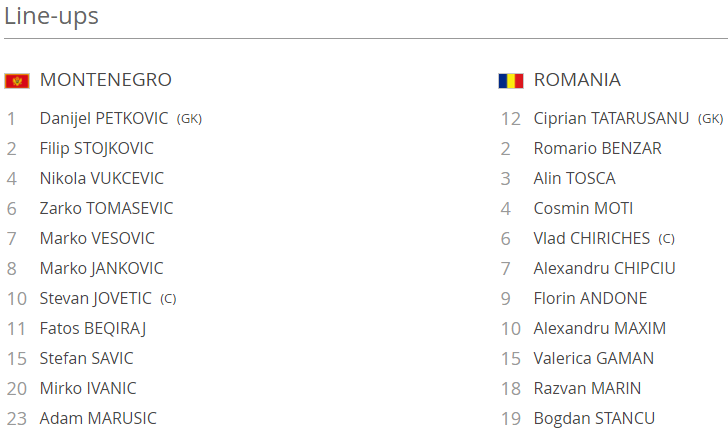Select Cosmin MOTI in lineup

583,208
